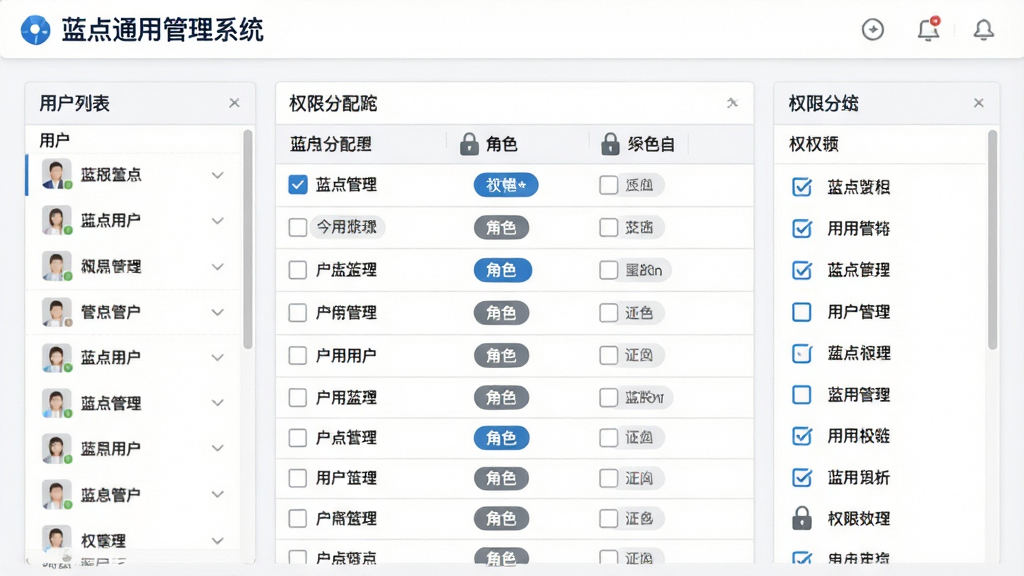
Task: Check the 用户管理 row checkbox in center table
Action: (298, 478)
